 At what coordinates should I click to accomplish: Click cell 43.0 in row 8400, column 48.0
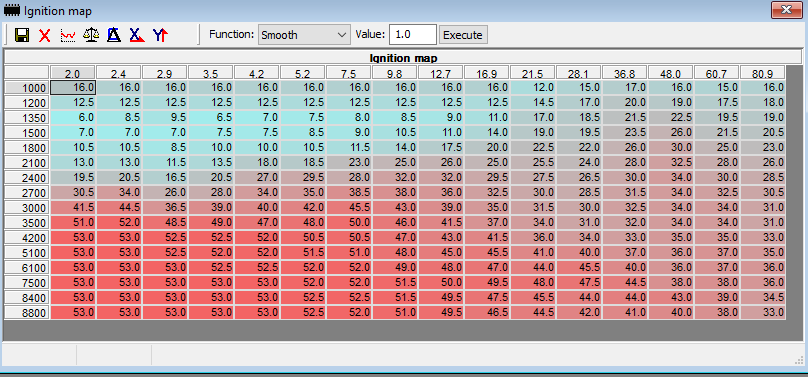point(671,298)
